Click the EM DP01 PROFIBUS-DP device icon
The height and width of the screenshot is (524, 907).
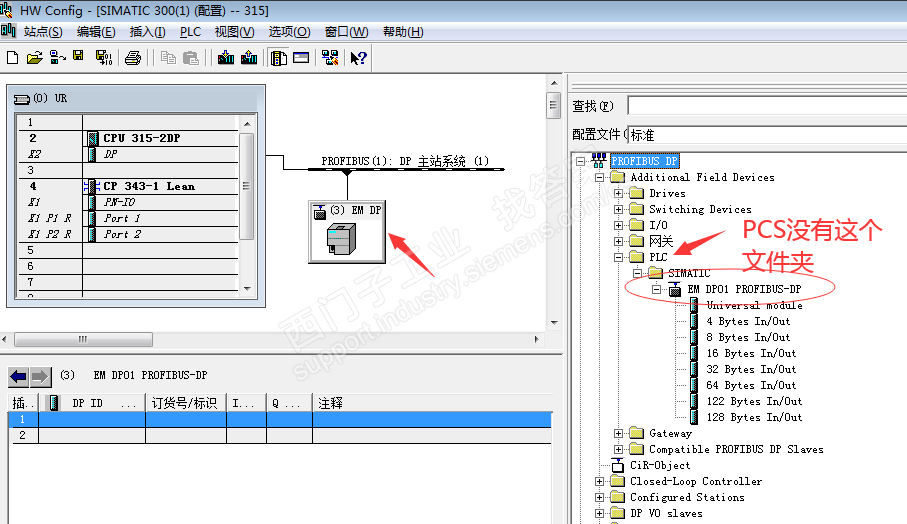(675, 289)
